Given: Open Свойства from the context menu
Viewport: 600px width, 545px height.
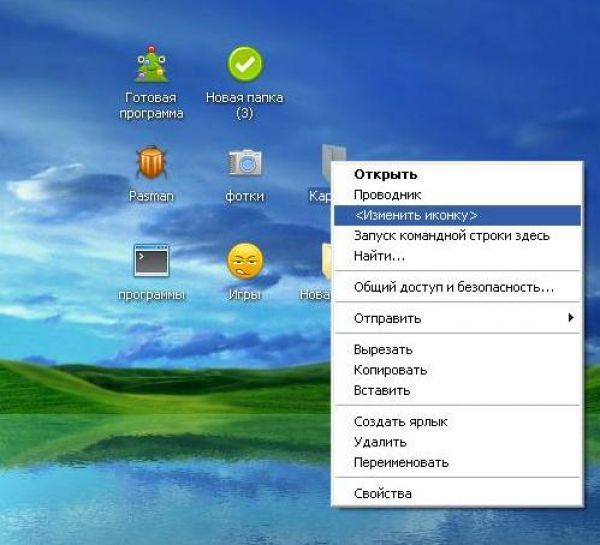Looking at the screenshot, I should (458, 493).
